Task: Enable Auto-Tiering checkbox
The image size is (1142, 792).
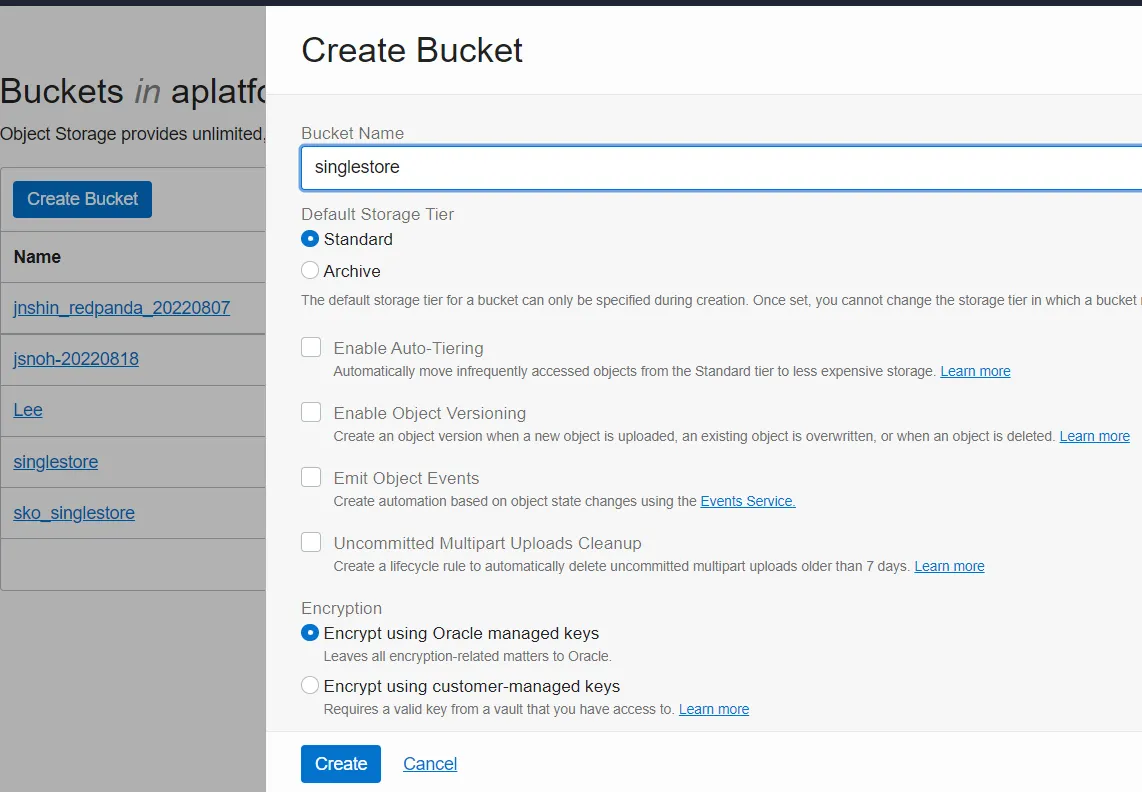Action: pyautogui.click(x=312, y=348)
